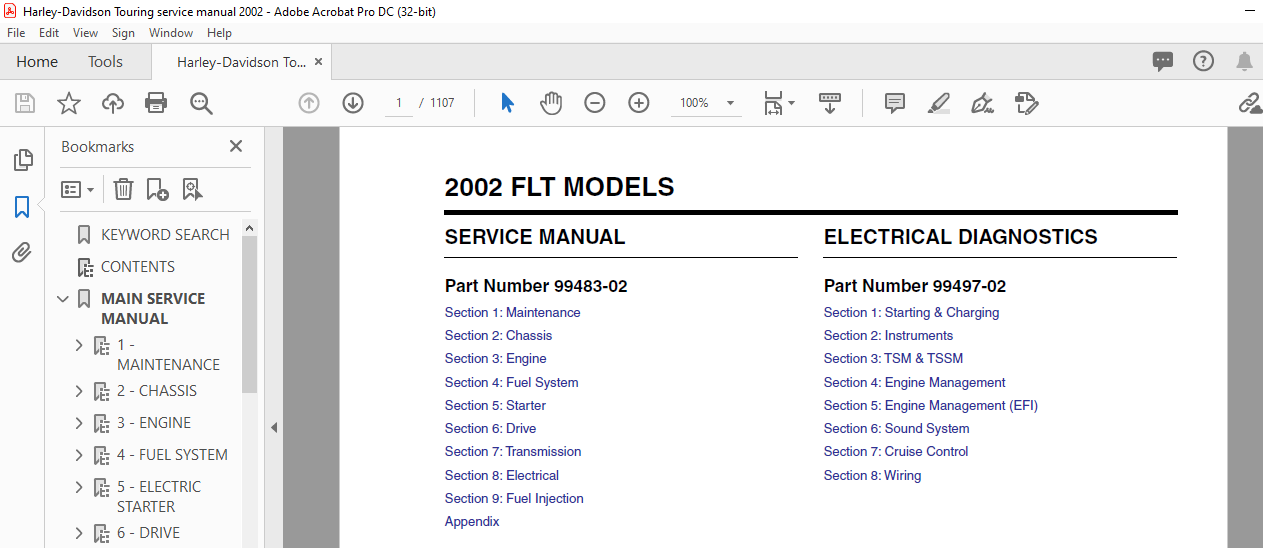Click the zoom out minus icon

(595, 103)
